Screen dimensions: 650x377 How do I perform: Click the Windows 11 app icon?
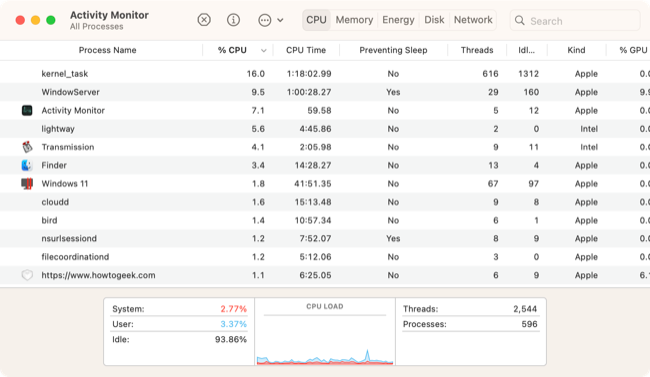coord(27,183)
